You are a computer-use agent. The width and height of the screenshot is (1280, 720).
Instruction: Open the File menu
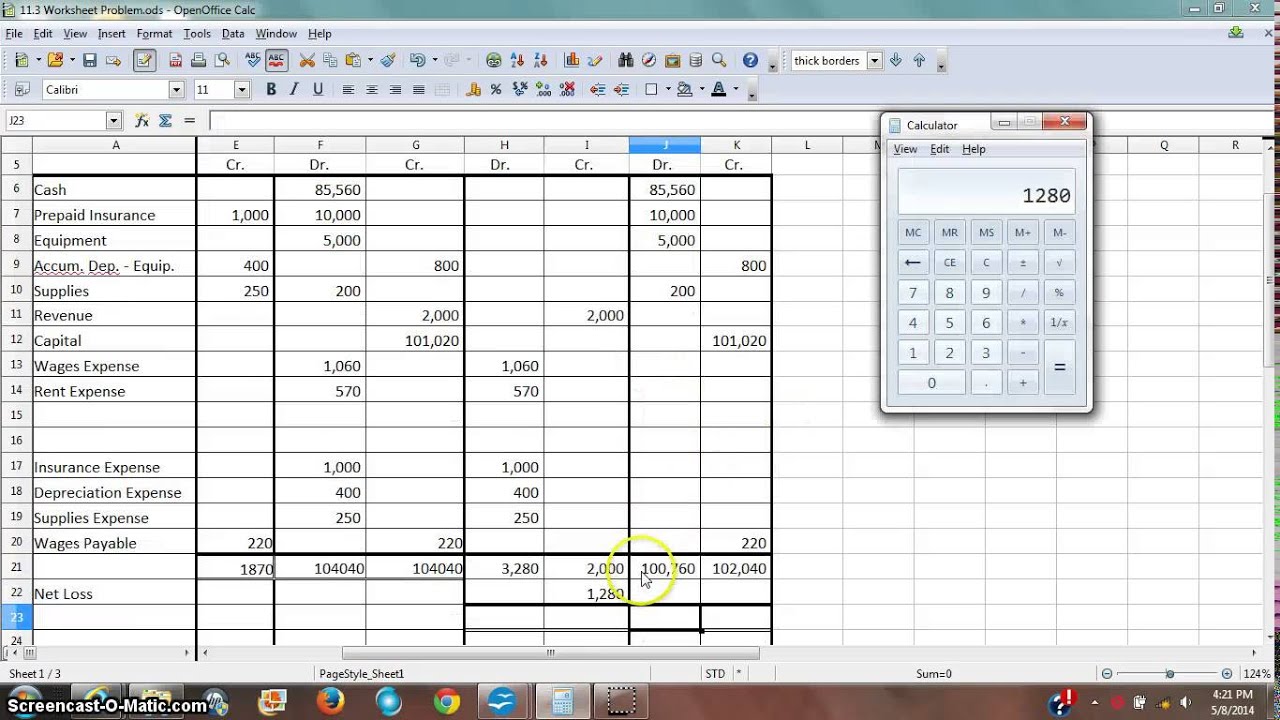click(14, 34)
